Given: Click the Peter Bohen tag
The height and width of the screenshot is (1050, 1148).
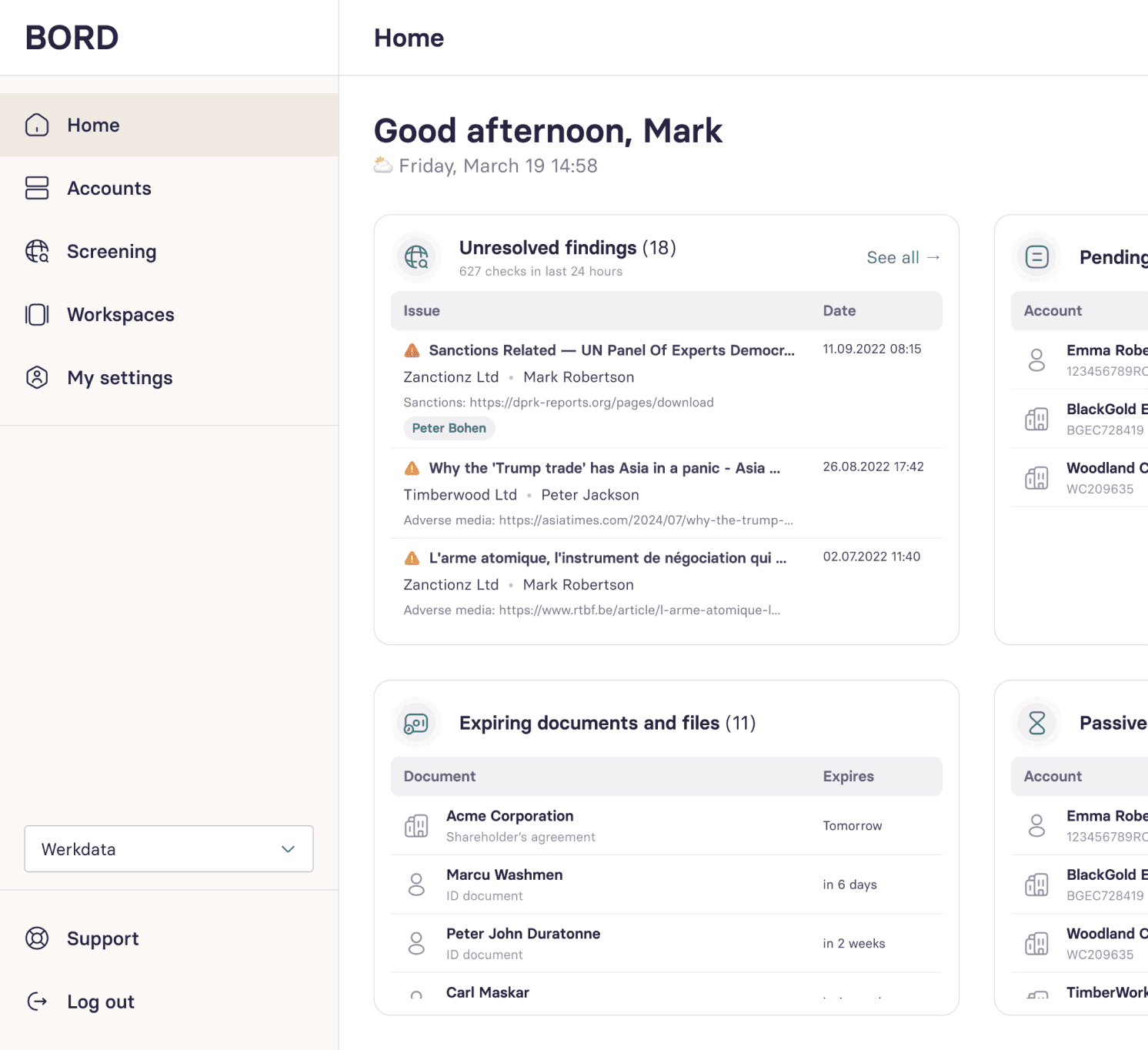Looking at the screenshot, I should tap(449, 428).
